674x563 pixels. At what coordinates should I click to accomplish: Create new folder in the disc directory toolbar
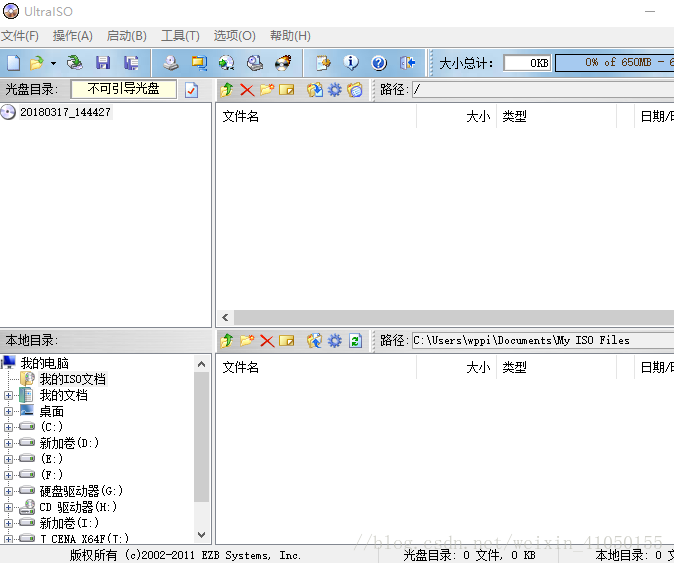pyautogui.click(x=267, y=90)
